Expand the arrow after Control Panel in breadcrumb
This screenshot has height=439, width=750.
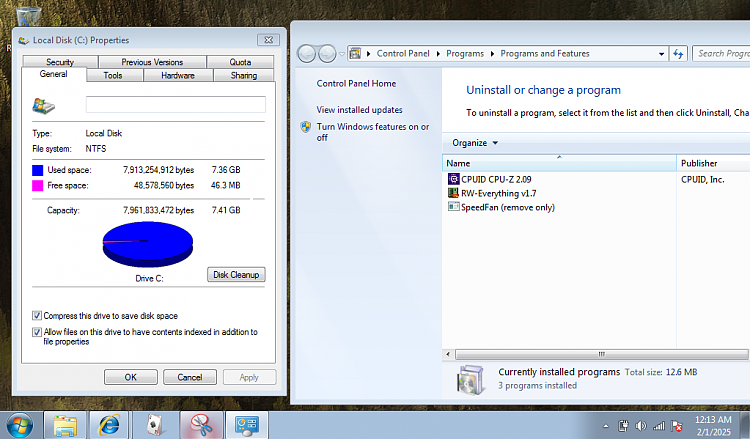tap(438, 54)
